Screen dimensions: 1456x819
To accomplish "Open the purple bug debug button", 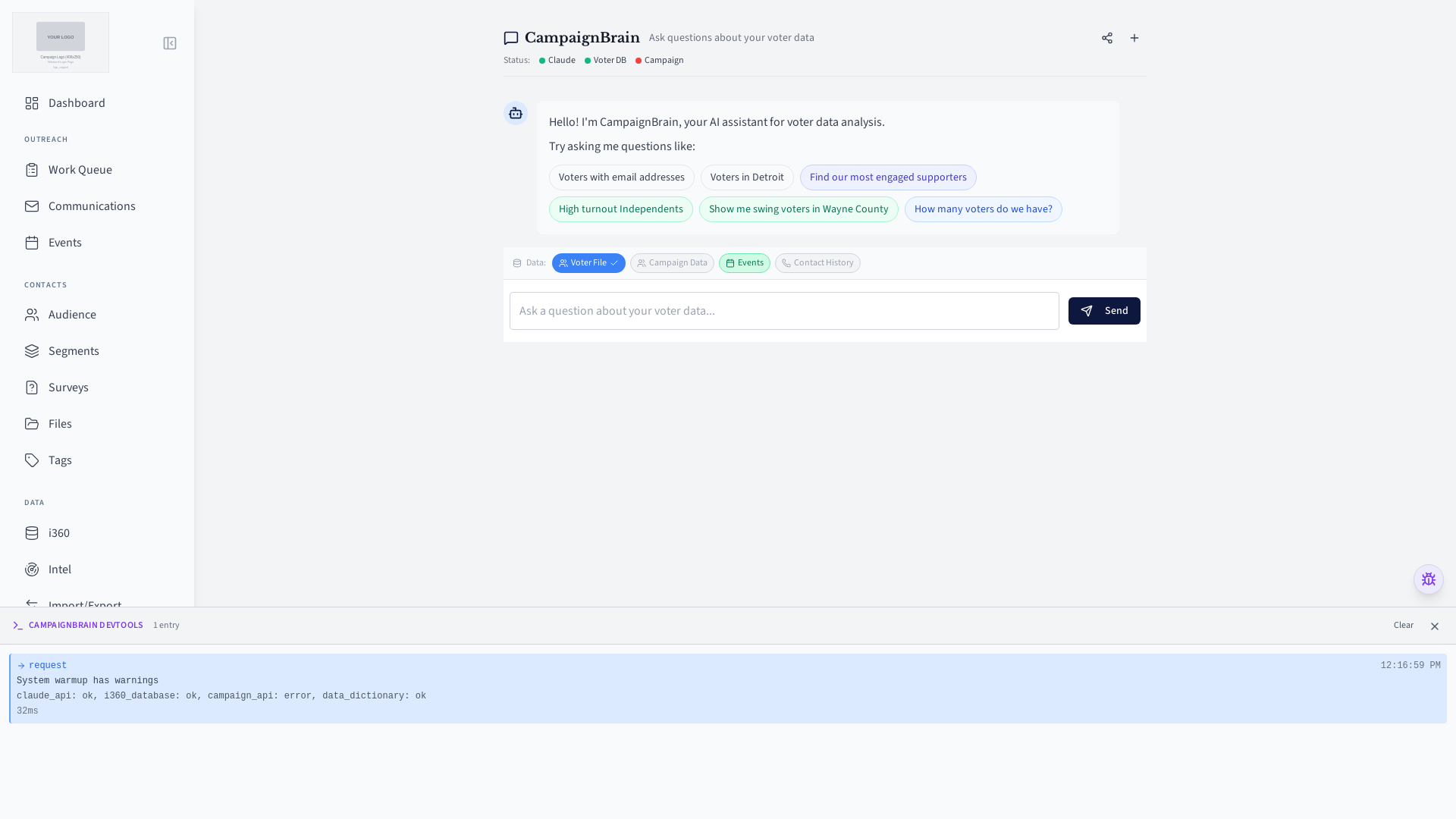I will pos(1428,579).
